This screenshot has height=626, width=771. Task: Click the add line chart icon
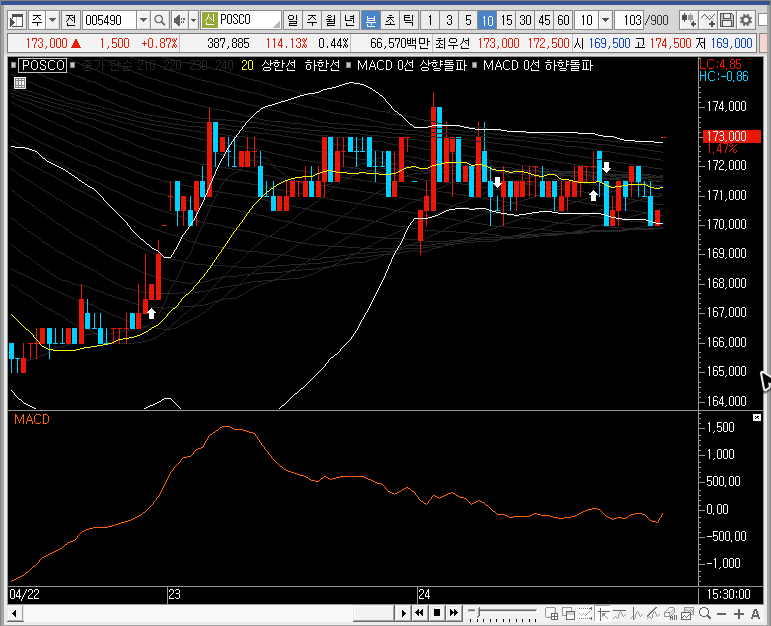708,20
